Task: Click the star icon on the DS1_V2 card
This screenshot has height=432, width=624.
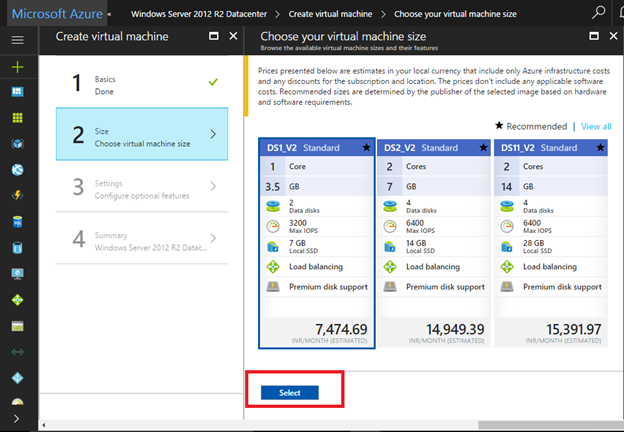Action: coord(366,148)
